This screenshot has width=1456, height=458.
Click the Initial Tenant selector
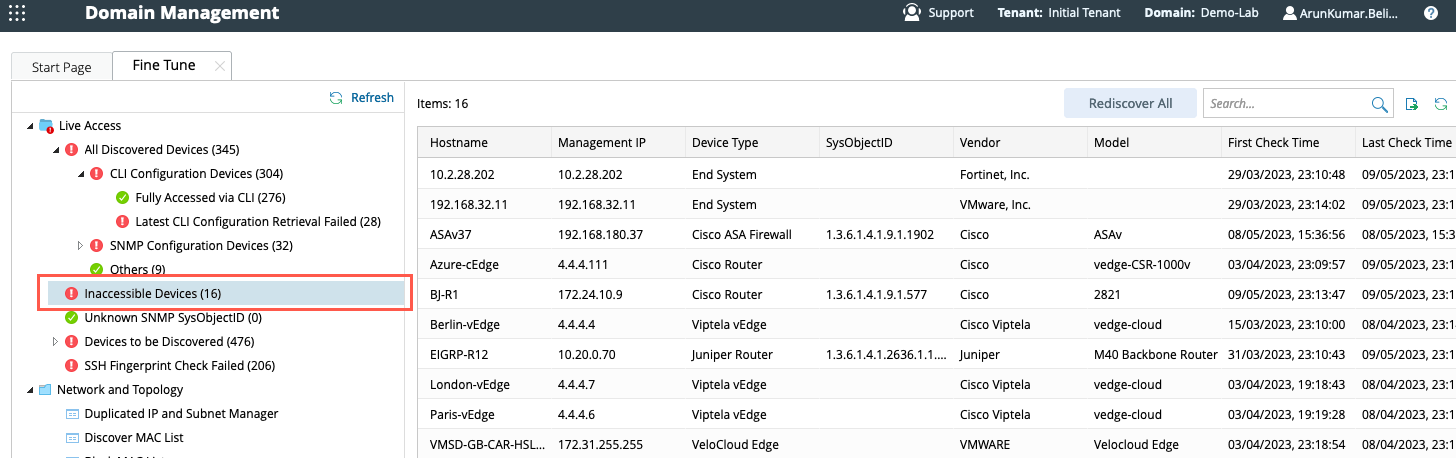pos(1084,13)
